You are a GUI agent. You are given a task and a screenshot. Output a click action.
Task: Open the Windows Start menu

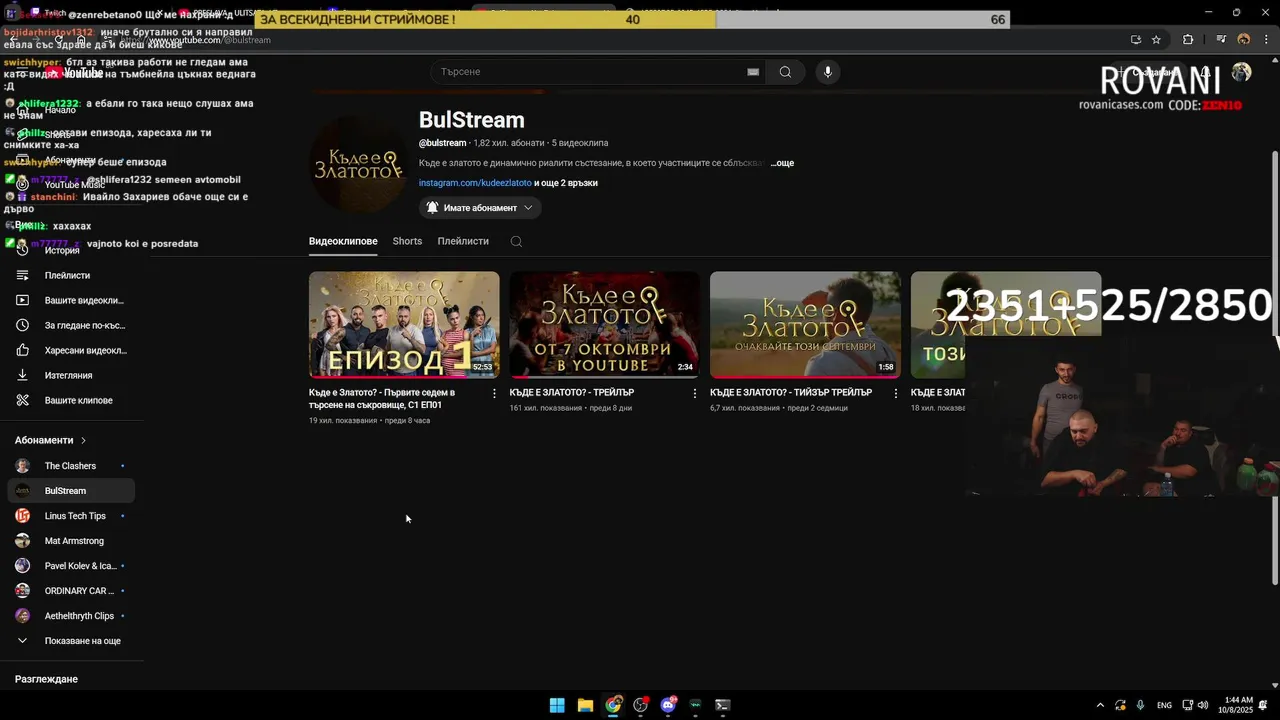point(557,705)
